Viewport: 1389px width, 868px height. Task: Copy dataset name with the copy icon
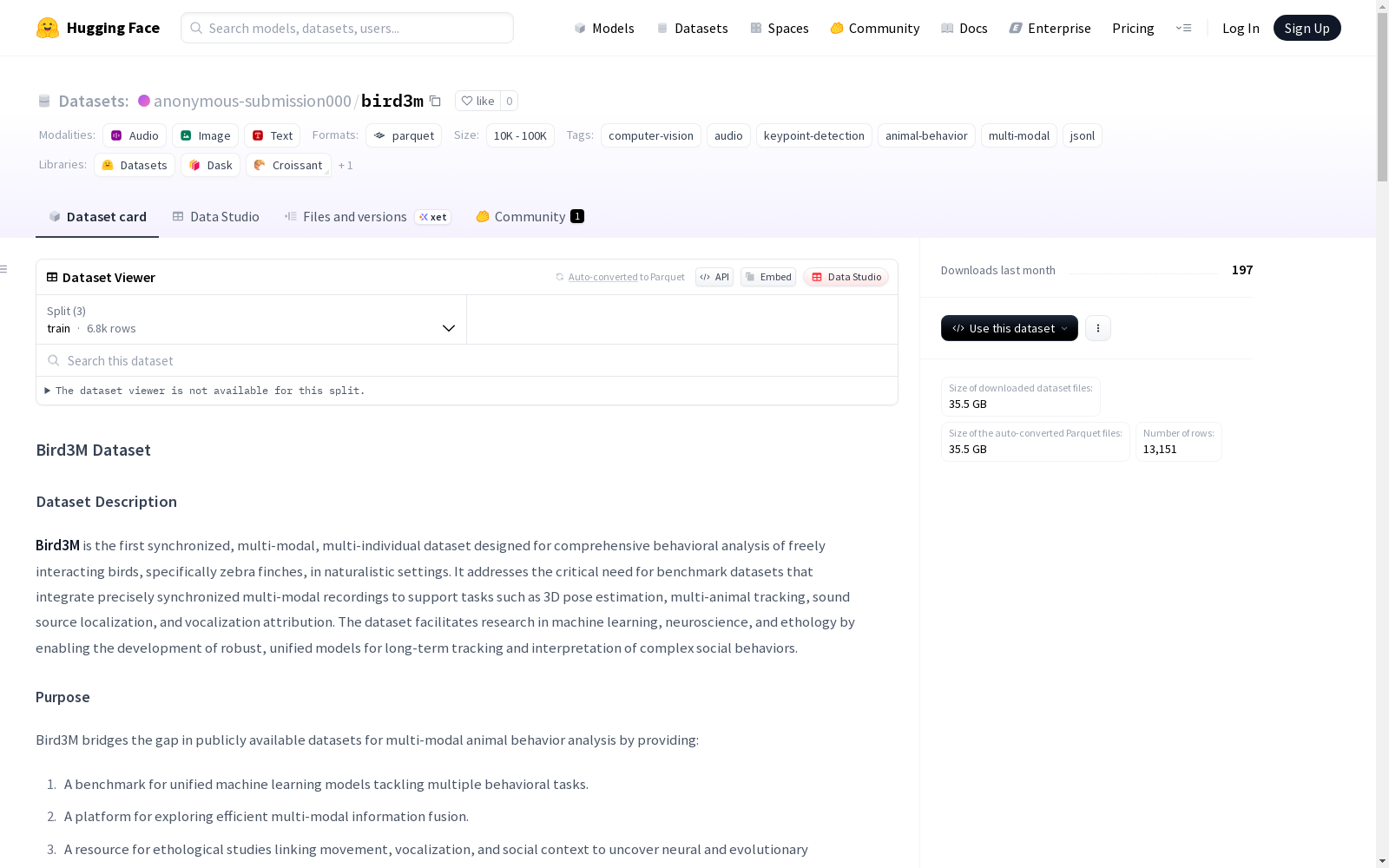(436, 102)
